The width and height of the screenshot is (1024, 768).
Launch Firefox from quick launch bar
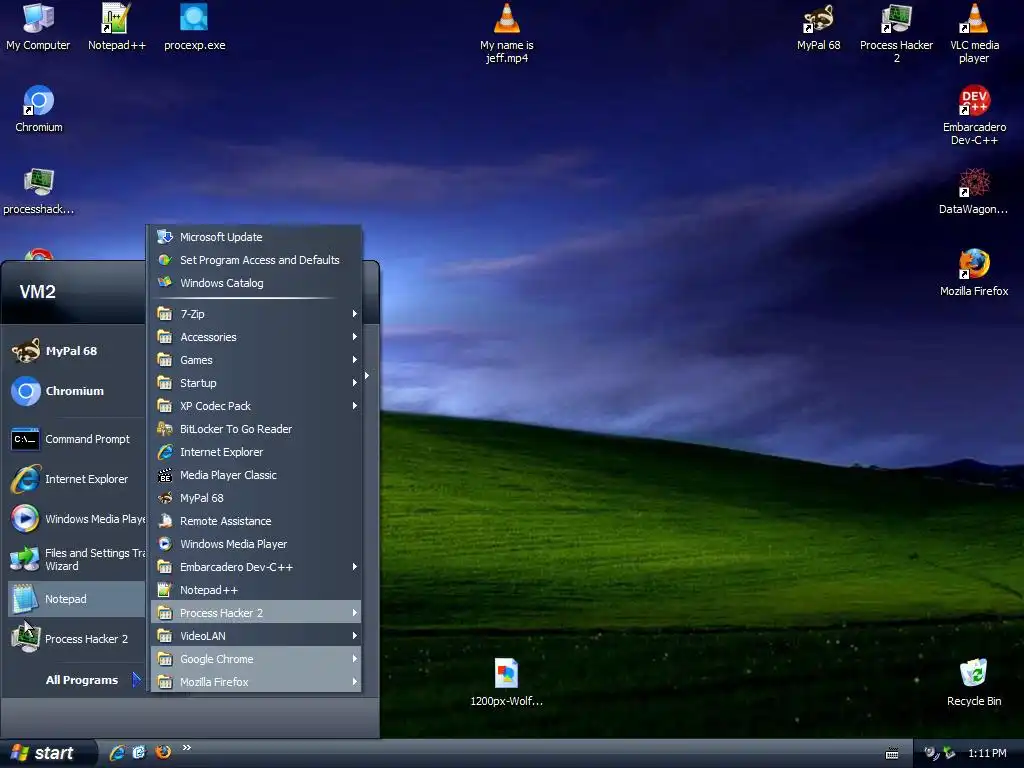[163, 752]
